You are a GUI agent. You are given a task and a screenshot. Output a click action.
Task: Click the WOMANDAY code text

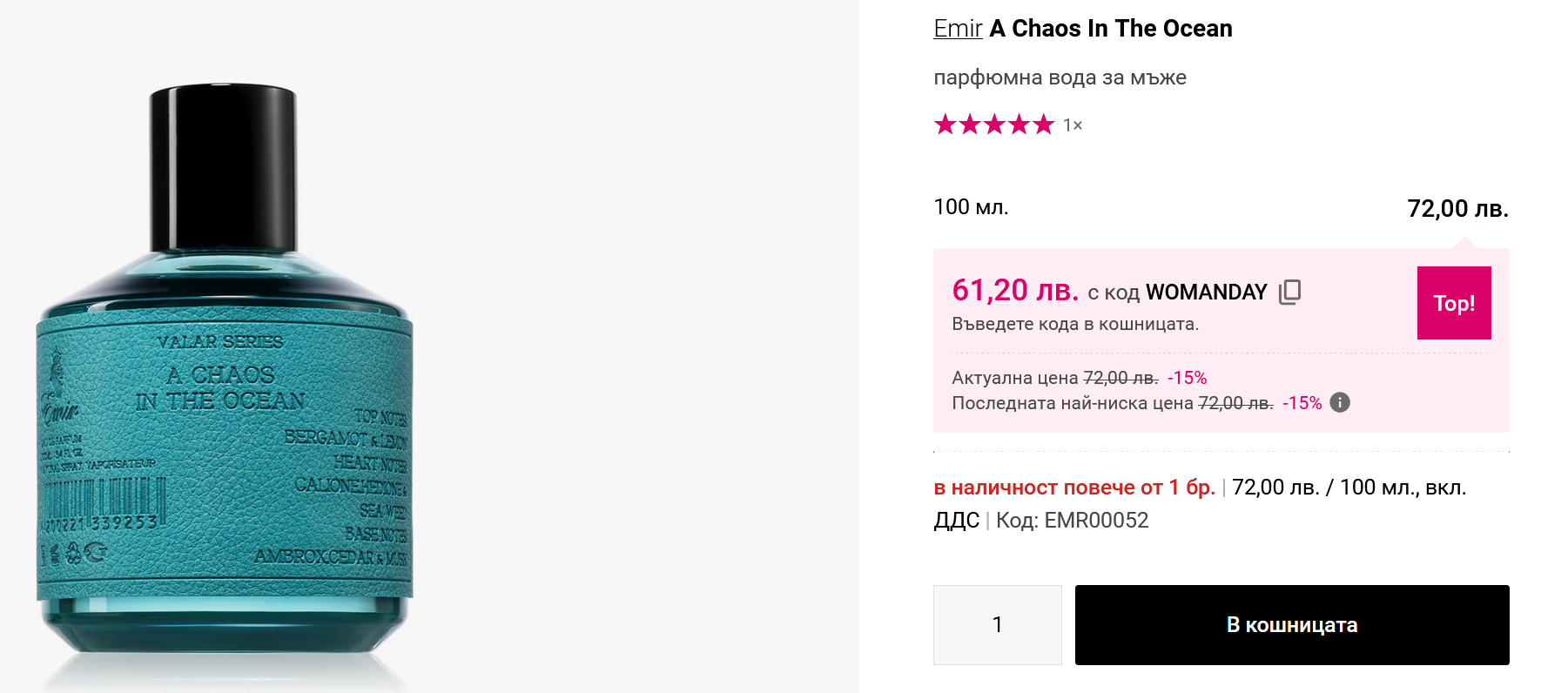1206,293
